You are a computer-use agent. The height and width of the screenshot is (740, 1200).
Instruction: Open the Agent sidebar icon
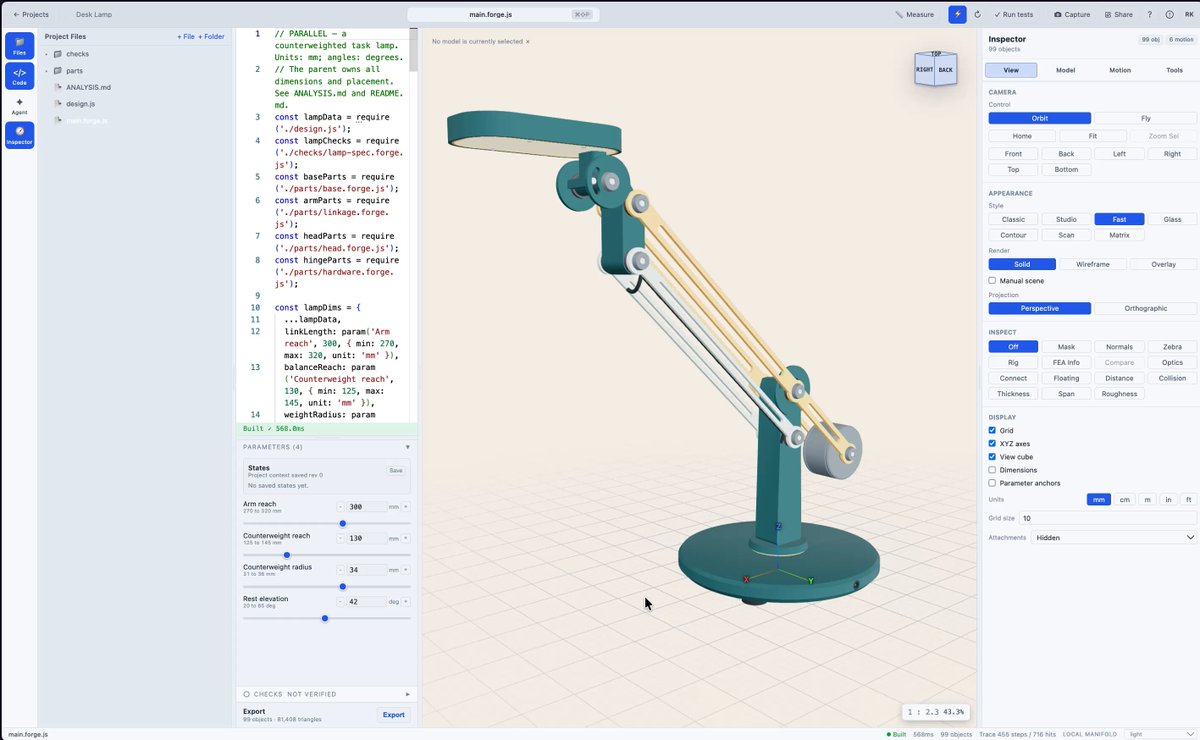click(19, 105)
